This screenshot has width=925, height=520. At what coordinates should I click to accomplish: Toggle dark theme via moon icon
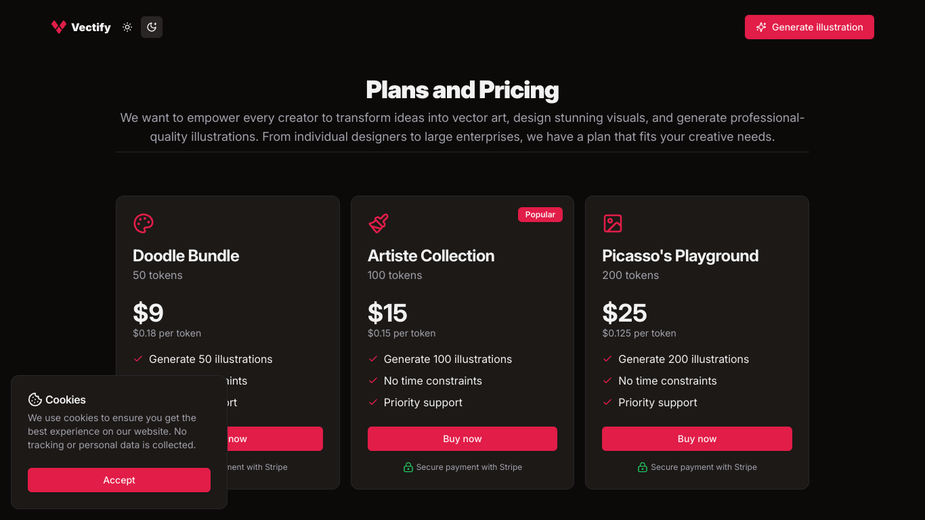152,27
